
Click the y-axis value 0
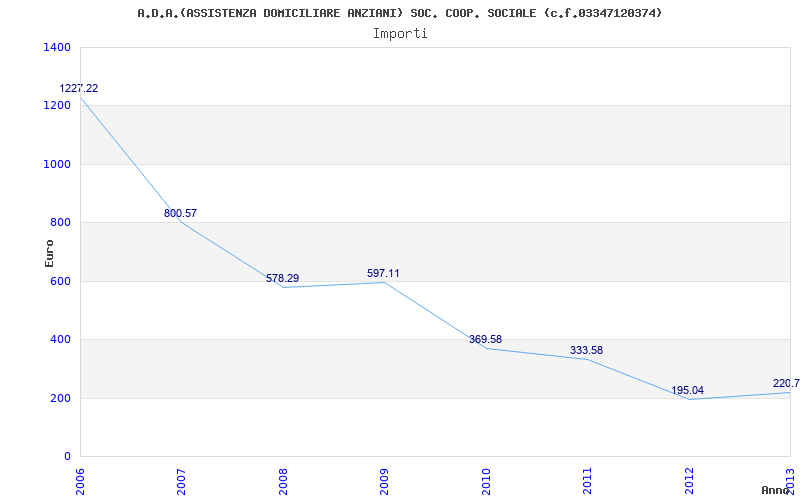pyautogui.click(x=67, y=456)
